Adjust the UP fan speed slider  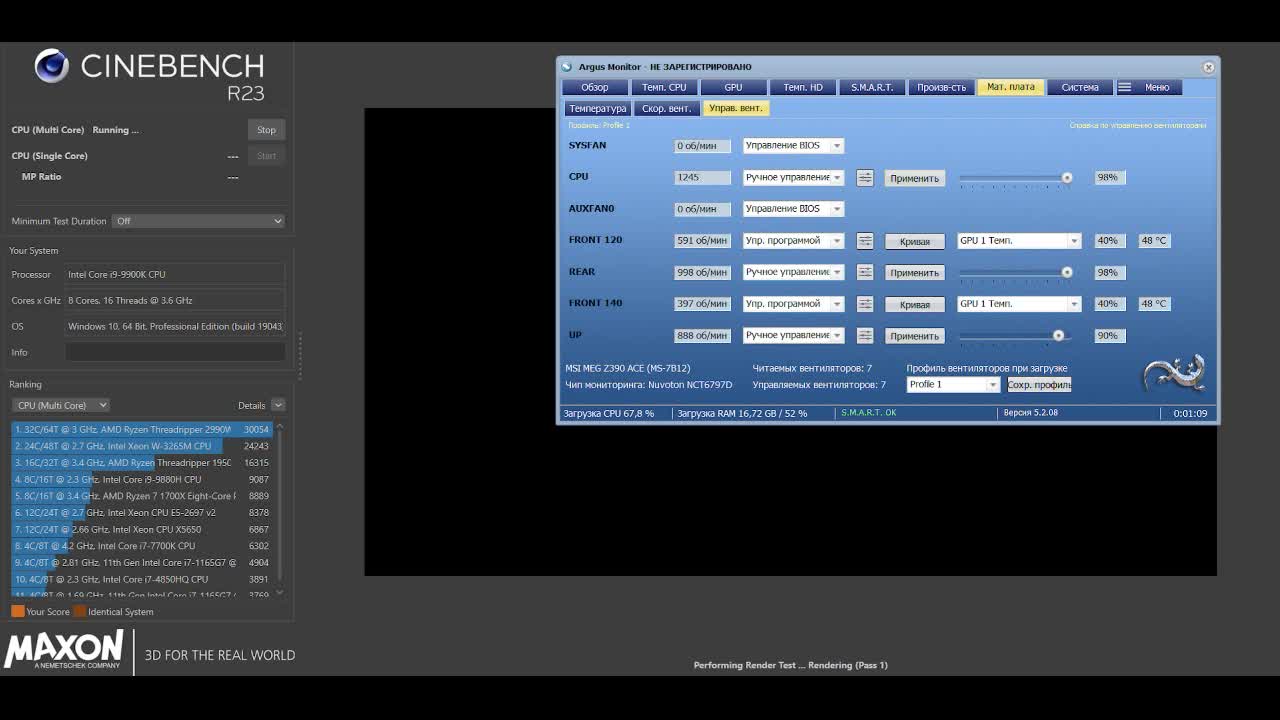[x=1017, y=336]
